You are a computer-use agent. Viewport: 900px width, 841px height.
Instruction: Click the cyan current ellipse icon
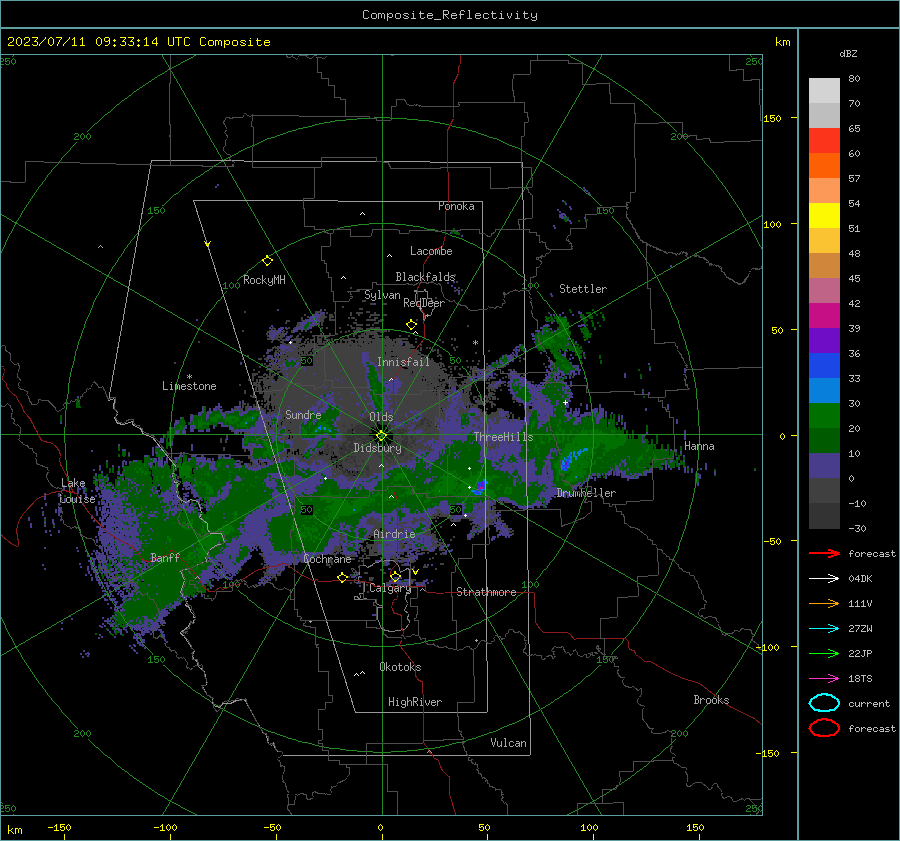pos(824,703)
